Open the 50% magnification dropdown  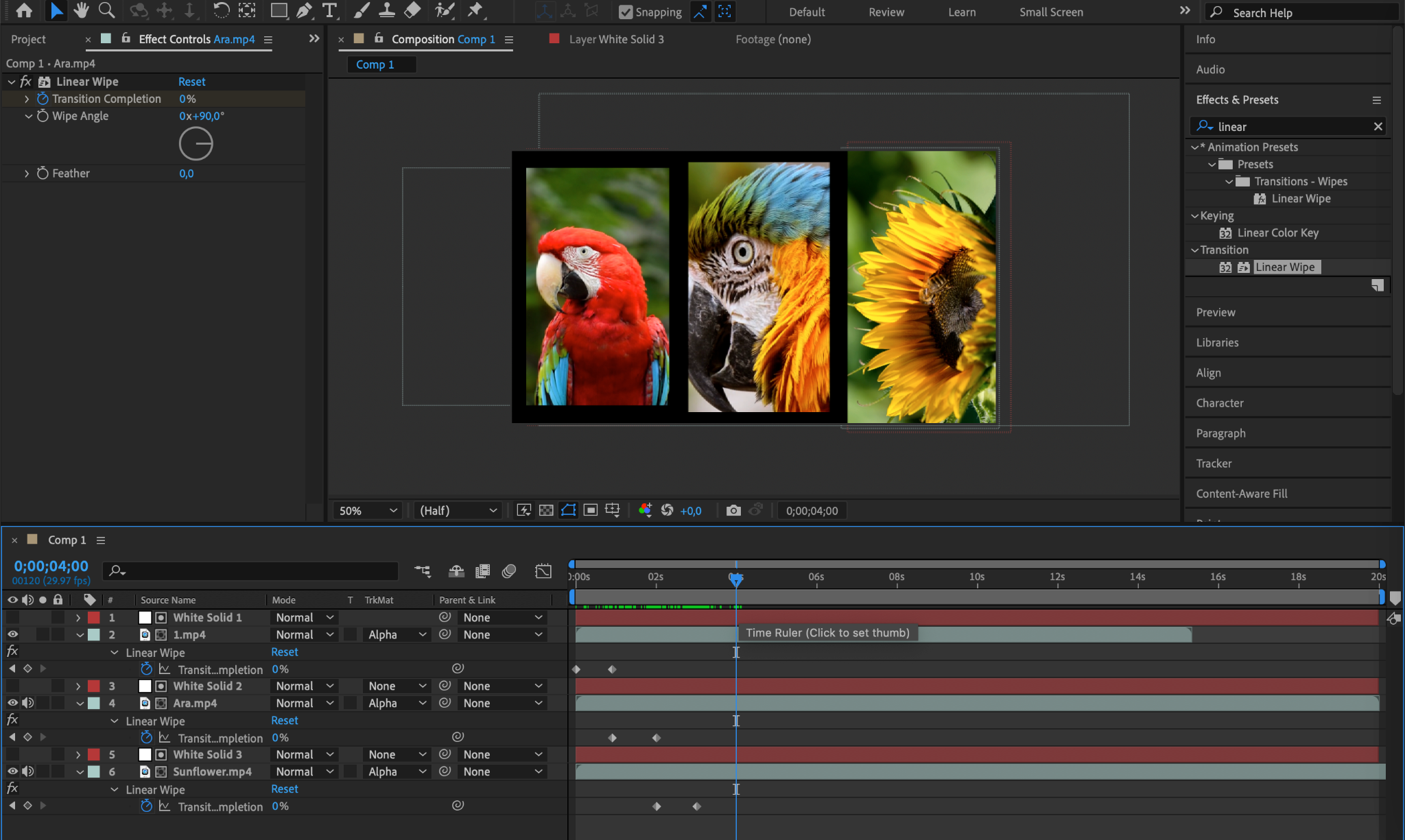[368, 510]
